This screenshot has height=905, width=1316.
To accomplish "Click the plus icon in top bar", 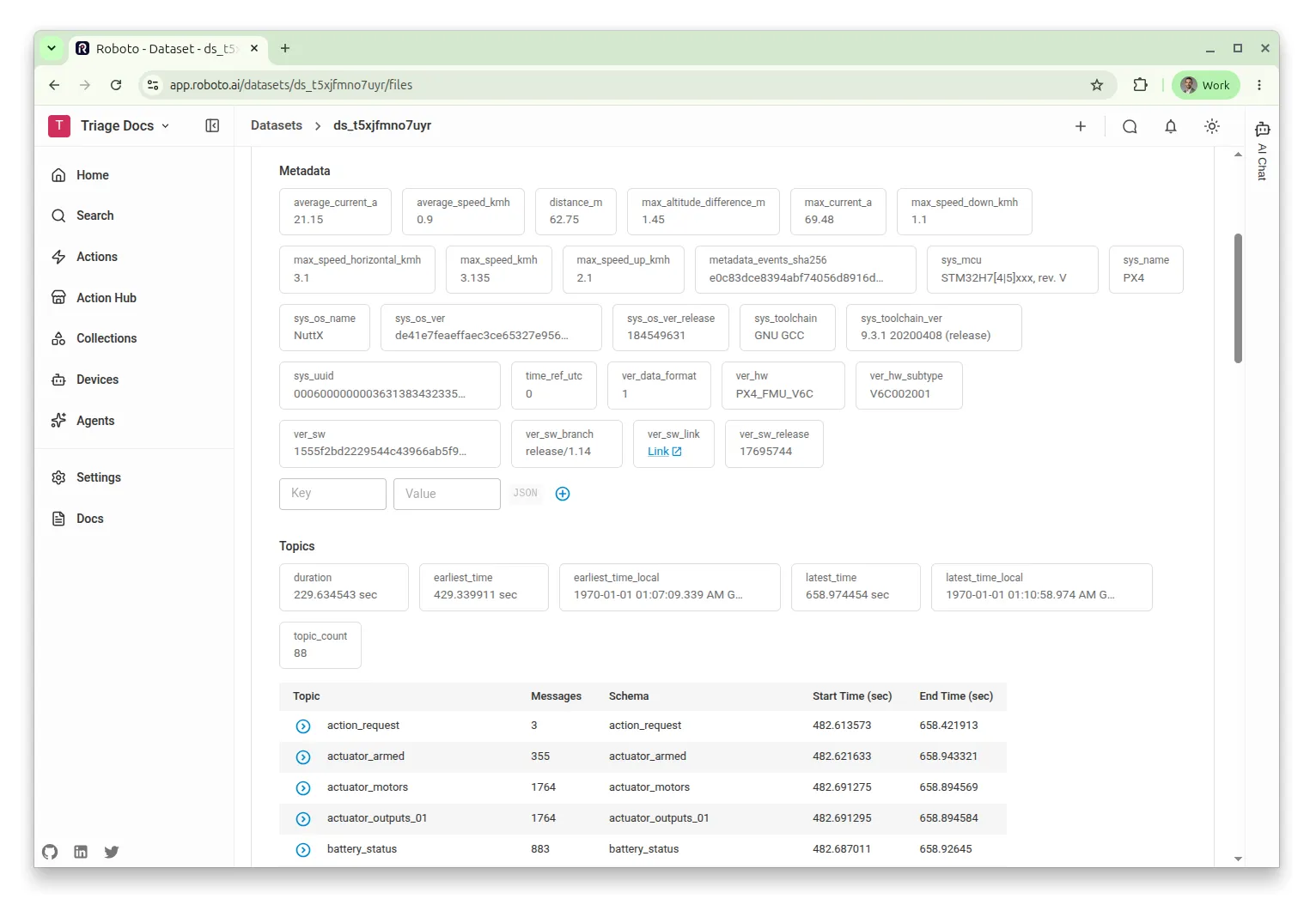I will (x=1081, y=126).
